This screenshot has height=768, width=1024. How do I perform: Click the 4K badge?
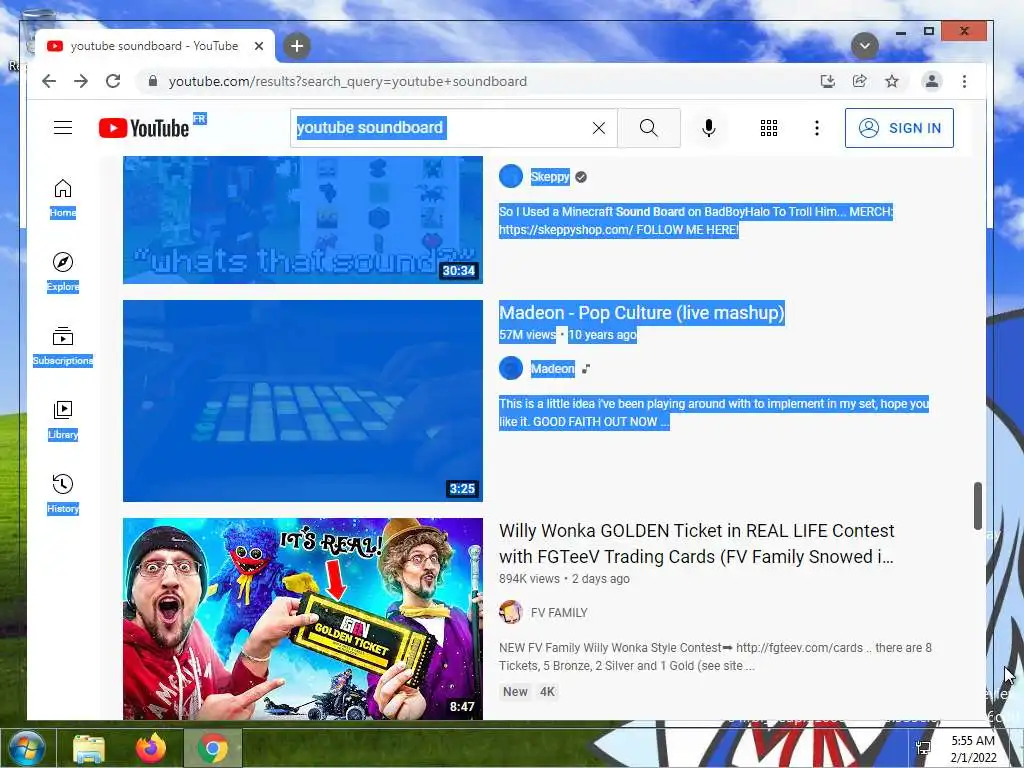click(x=547, y=692)
